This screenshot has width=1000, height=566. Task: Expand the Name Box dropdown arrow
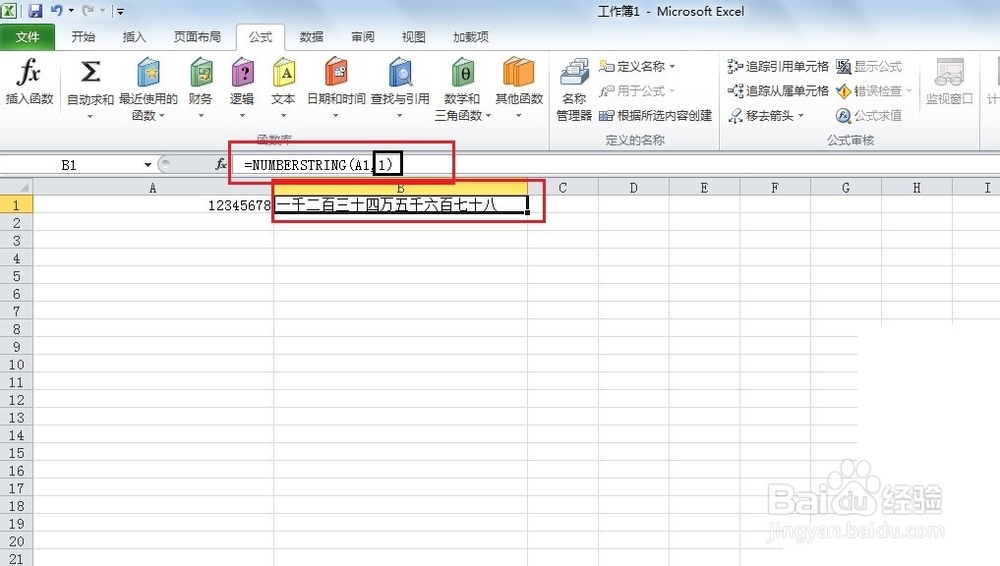(147, 165)
